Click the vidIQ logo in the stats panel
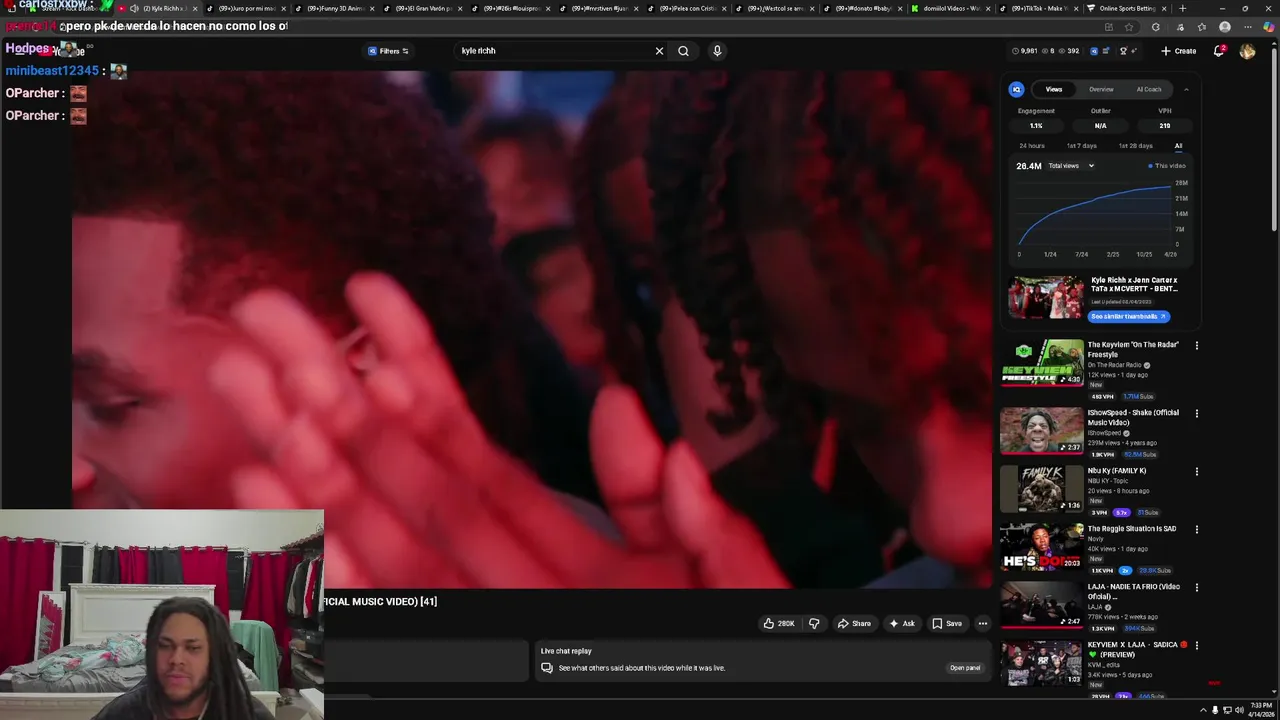1280x720 pixels. 1016,89
